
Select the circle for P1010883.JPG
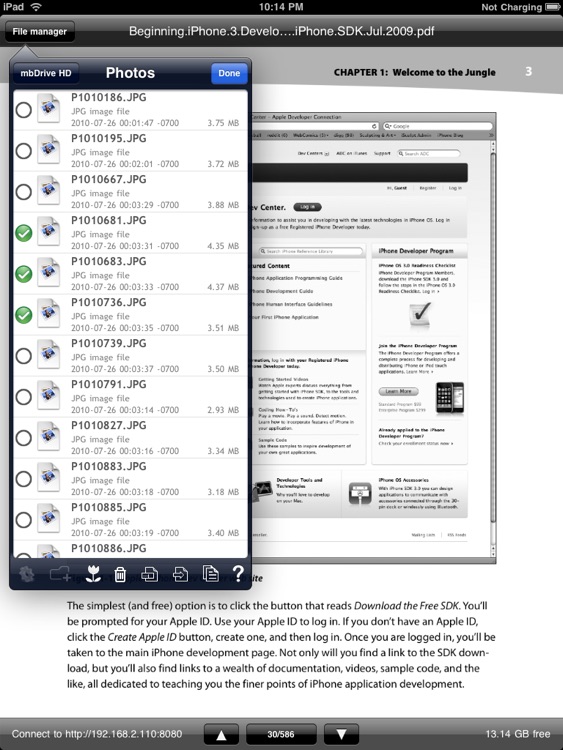pos(23,479)
